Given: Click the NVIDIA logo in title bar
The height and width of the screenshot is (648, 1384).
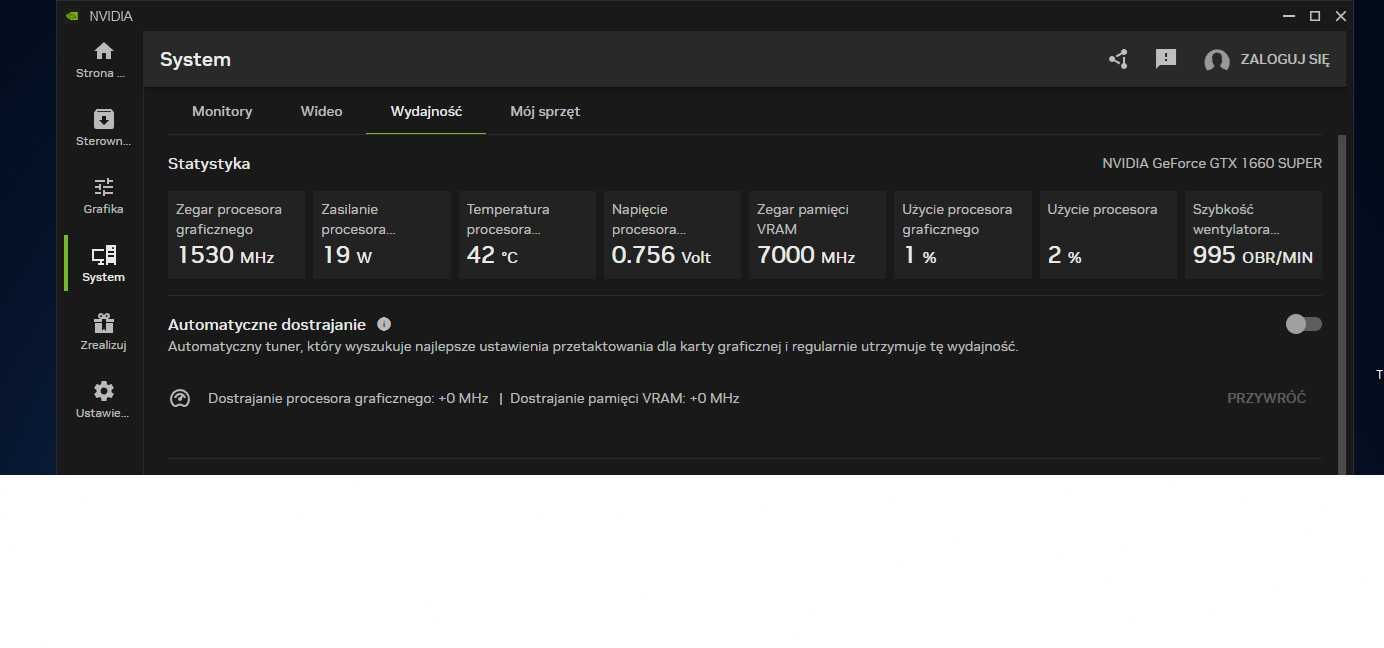Looking at the screenshot, I should pyautogui.click(x=71, y=16).
